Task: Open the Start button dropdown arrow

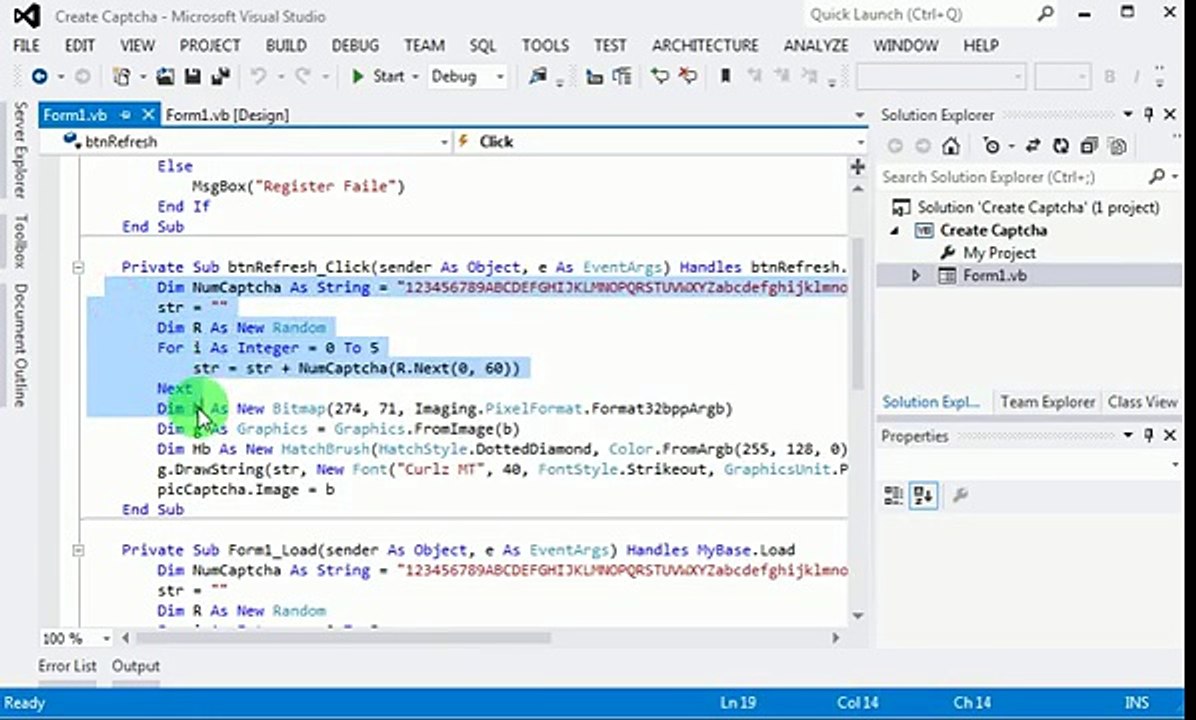Action: [x=415, y=77]
